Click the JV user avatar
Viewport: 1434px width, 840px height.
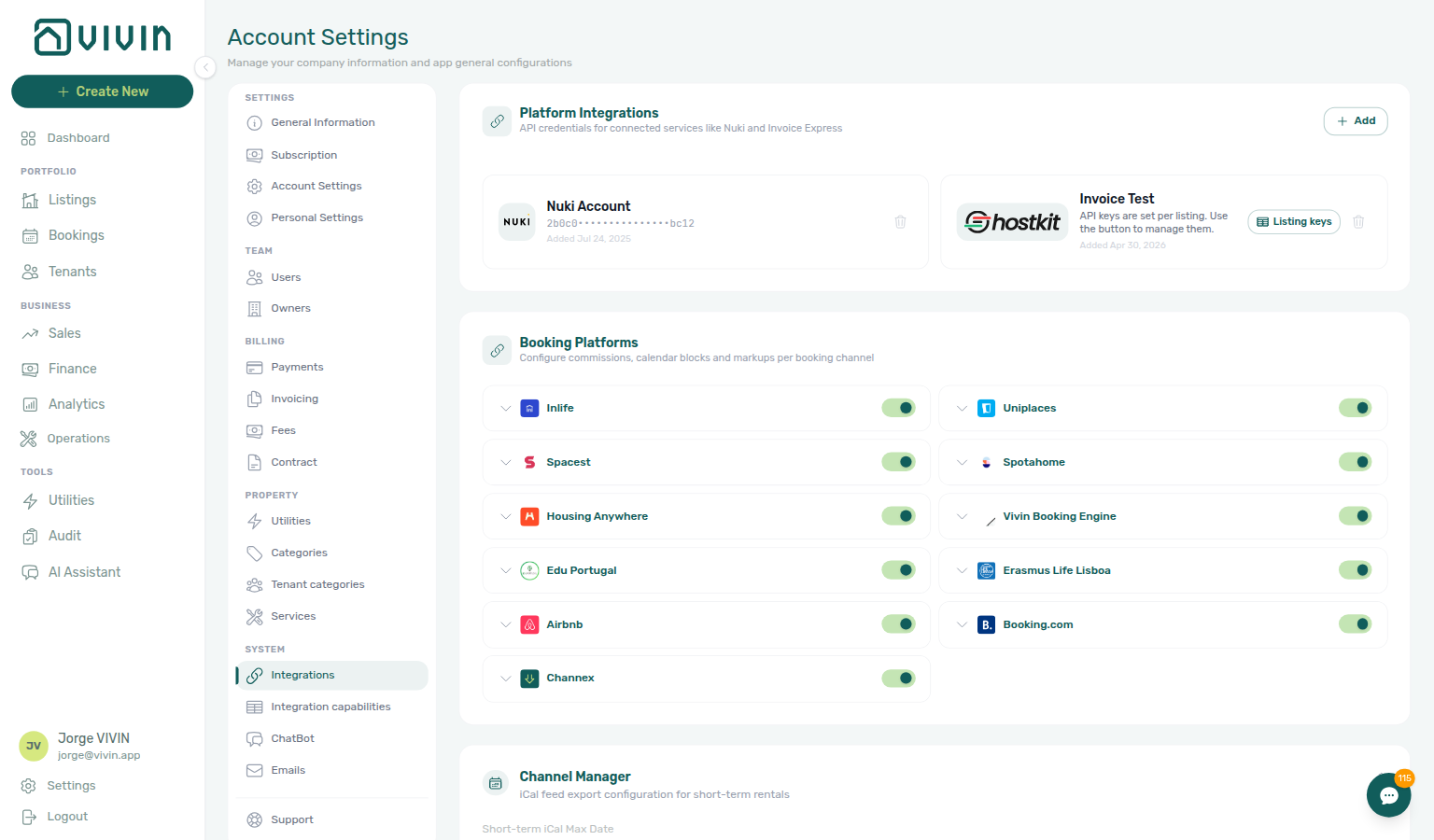tap(34, 746)
